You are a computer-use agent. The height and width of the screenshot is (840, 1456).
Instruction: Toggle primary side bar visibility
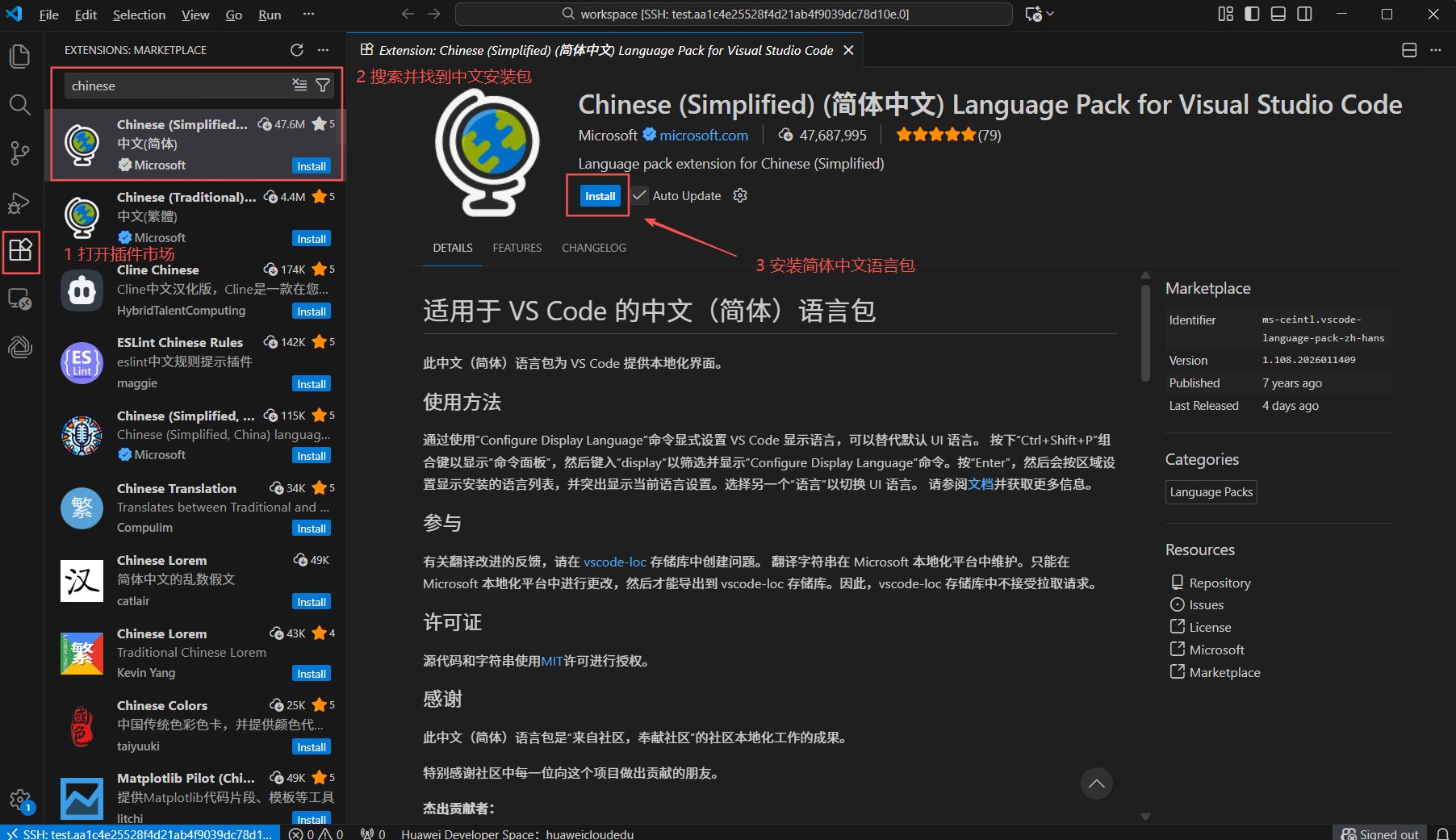(x=1252, y=14)
